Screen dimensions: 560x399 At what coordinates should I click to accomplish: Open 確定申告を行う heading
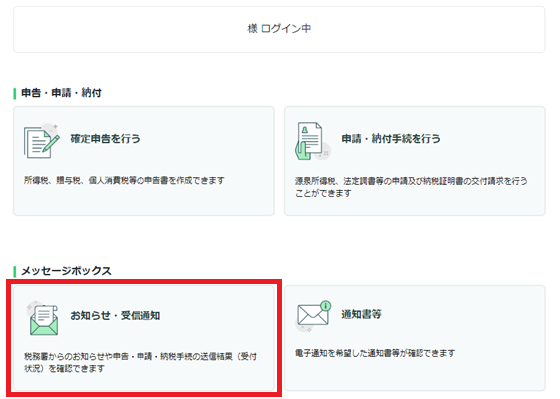[105, 139]
